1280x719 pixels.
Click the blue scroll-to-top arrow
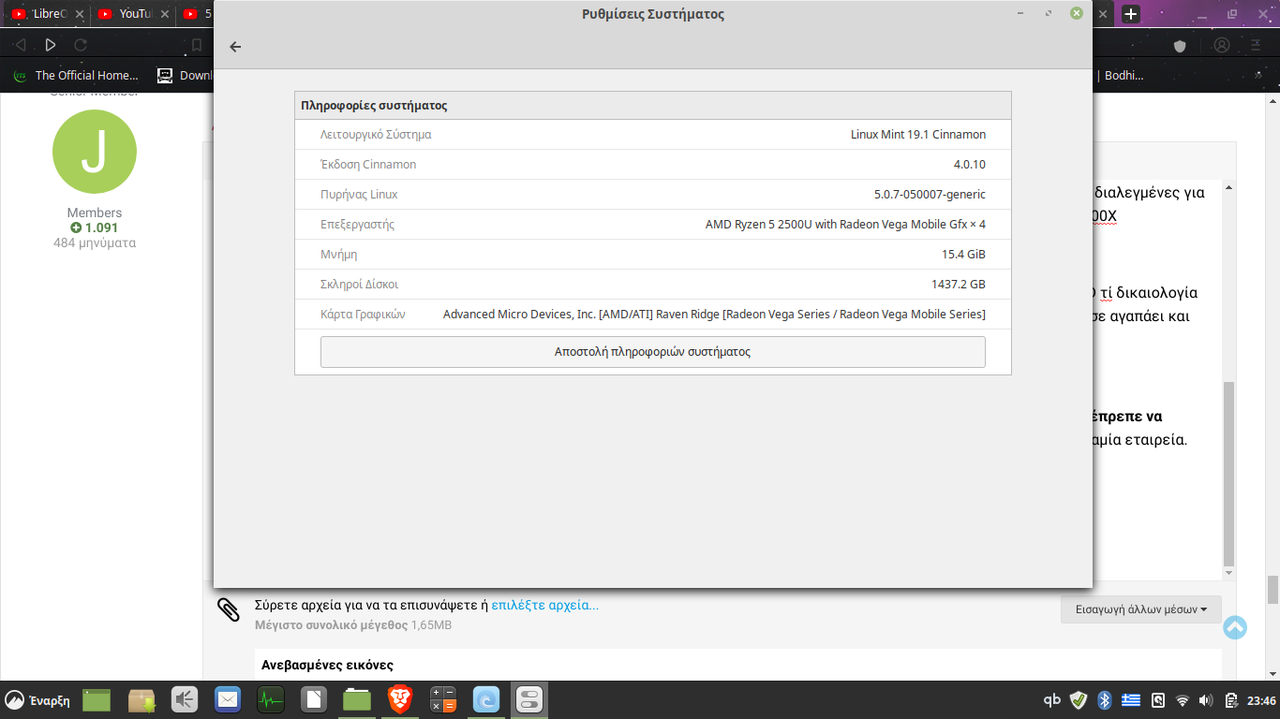point(1235,627)
